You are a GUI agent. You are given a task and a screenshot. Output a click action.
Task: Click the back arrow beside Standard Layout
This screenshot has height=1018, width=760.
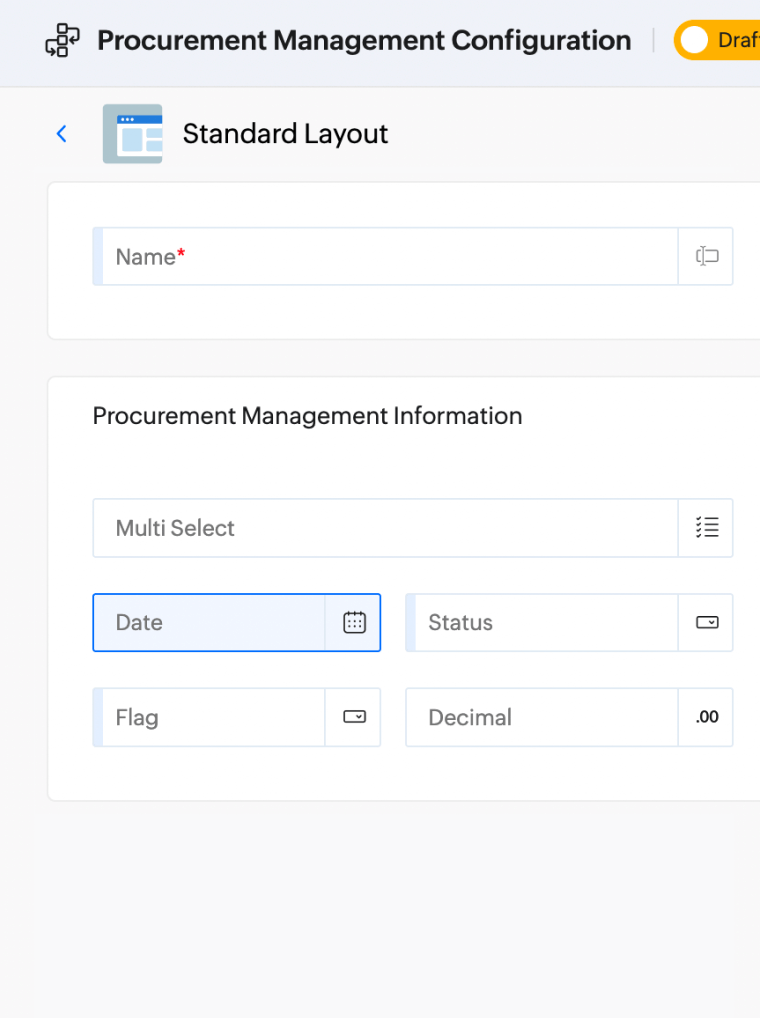(62, 133)
